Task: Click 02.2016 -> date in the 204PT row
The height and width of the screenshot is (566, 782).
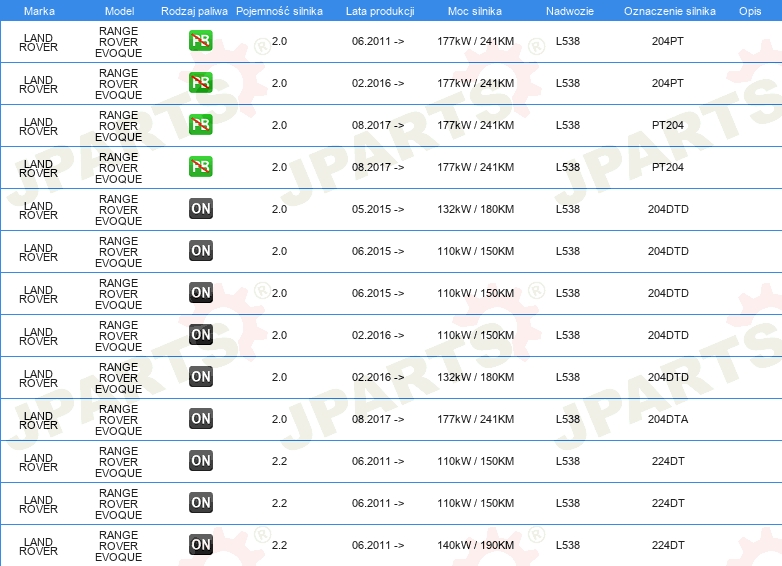Action: tap(378, 83)
